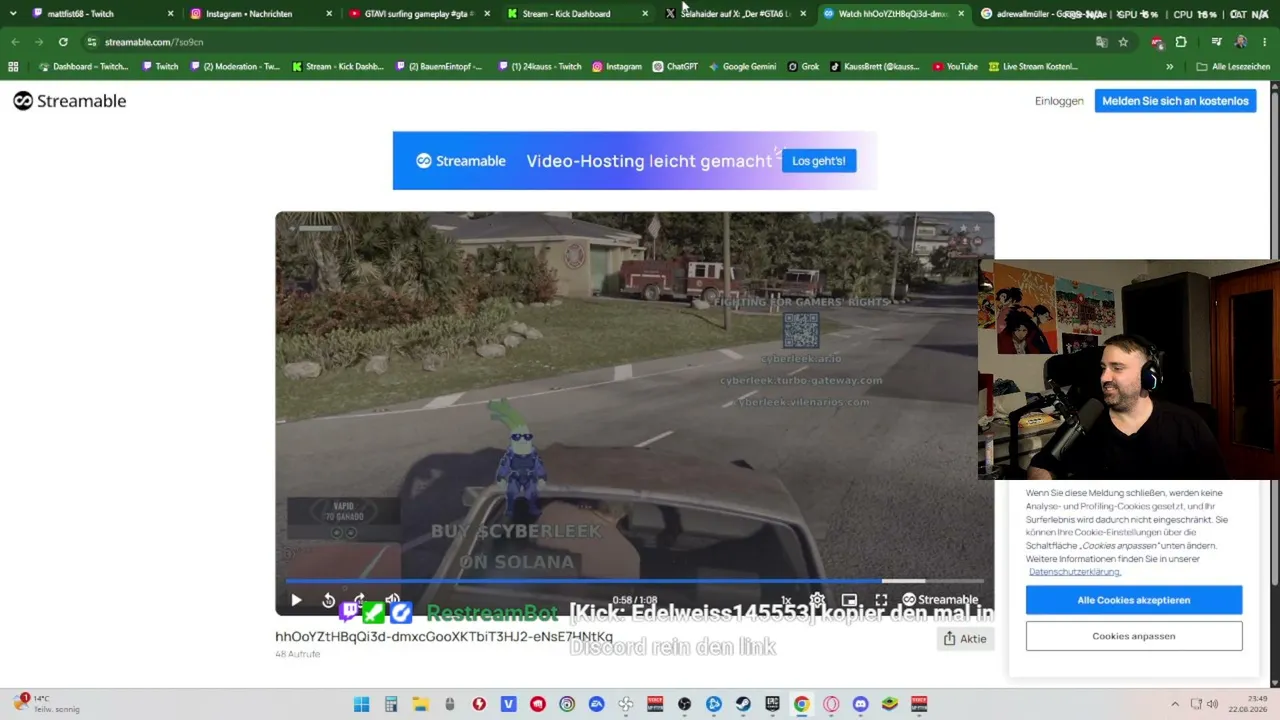
Task: Close the Stream - Kick Dashboard tab
Action: 644,14
